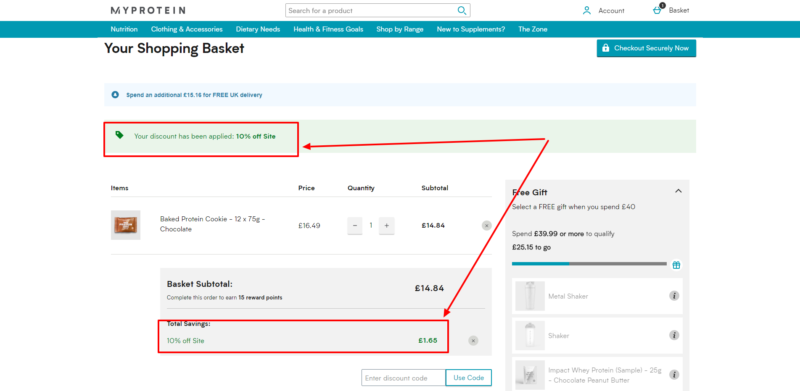Open the Nutrition menu

click(x=124, y=29)
